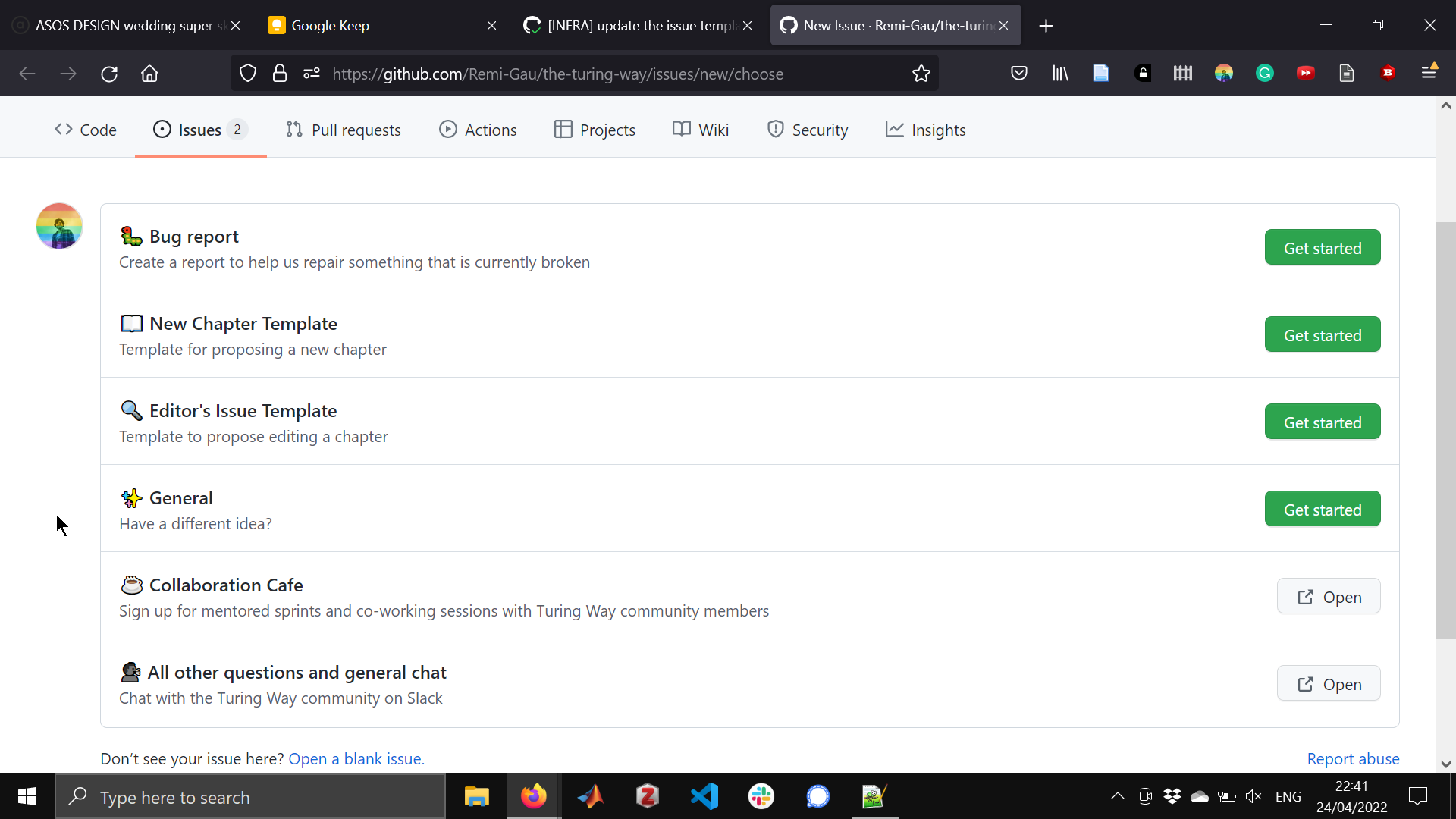Get started with General issue template
The height and width of the screenshot is (819, 1456).
pos(1322,510)
